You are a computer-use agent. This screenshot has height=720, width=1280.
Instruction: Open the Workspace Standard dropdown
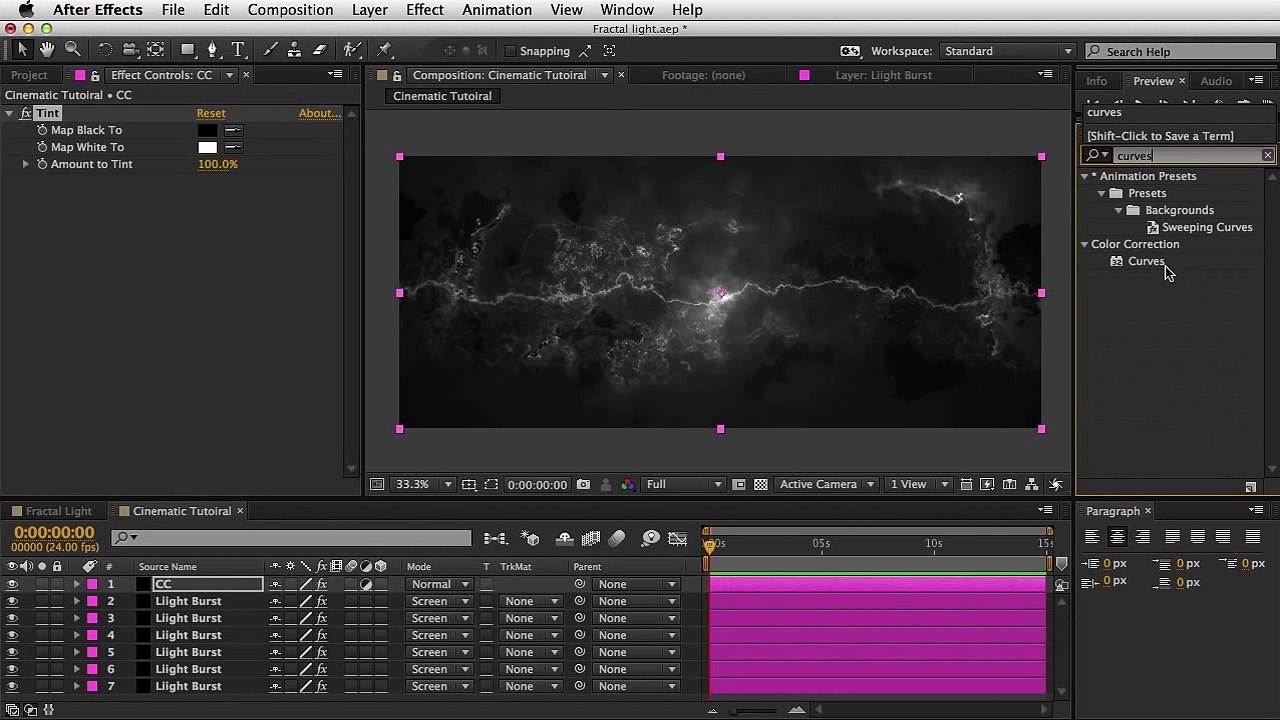point(1007,51)
